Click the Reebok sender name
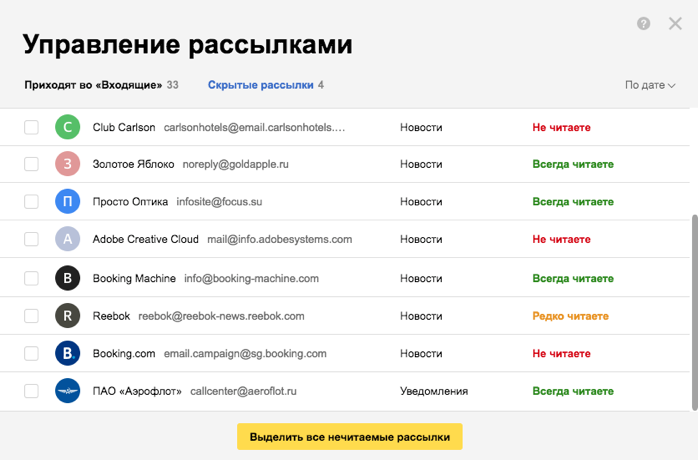Screen dimensions: 698x460 pyautogui.click(x=111, y=316)
